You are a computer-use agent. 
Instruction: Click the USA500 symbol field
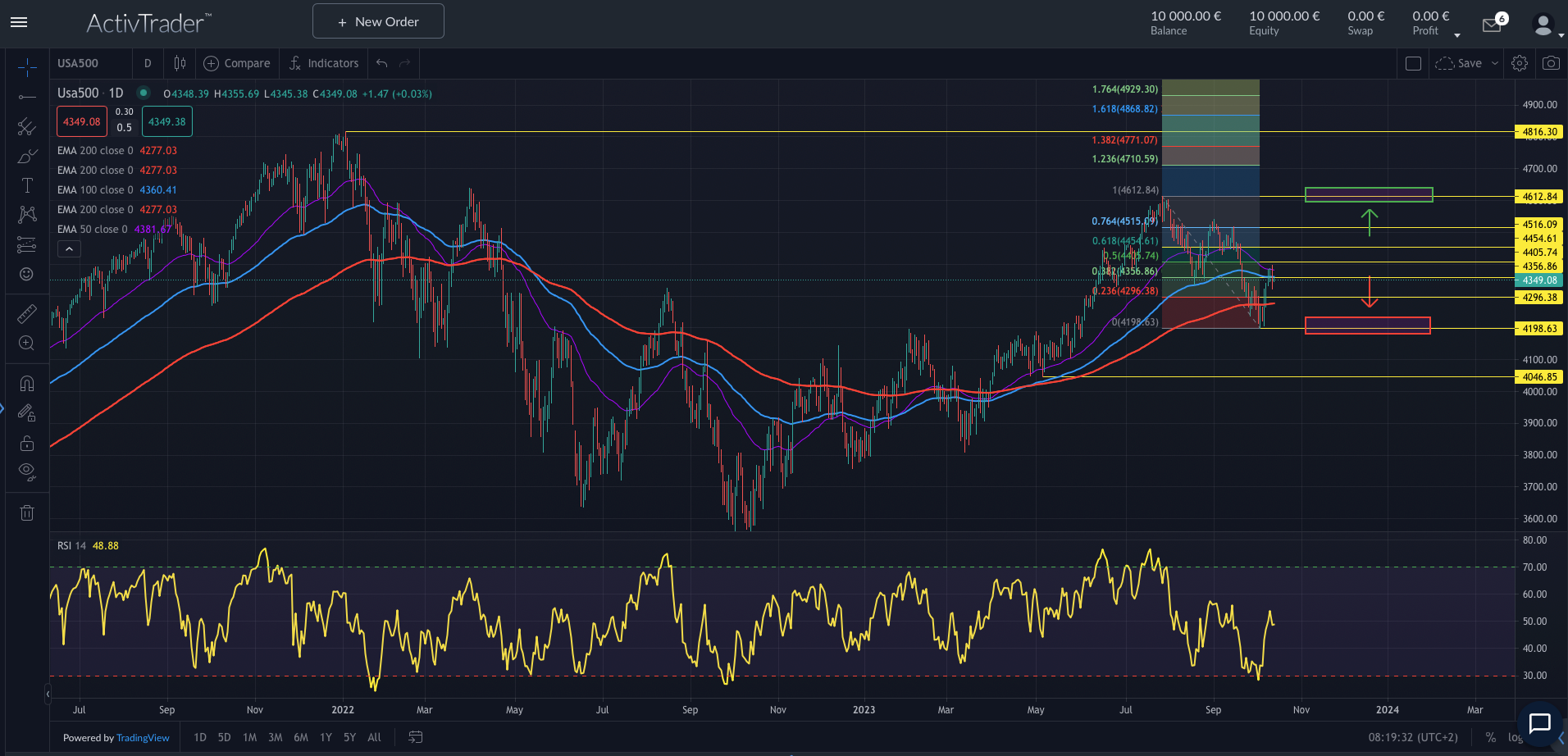click(76, 63)
